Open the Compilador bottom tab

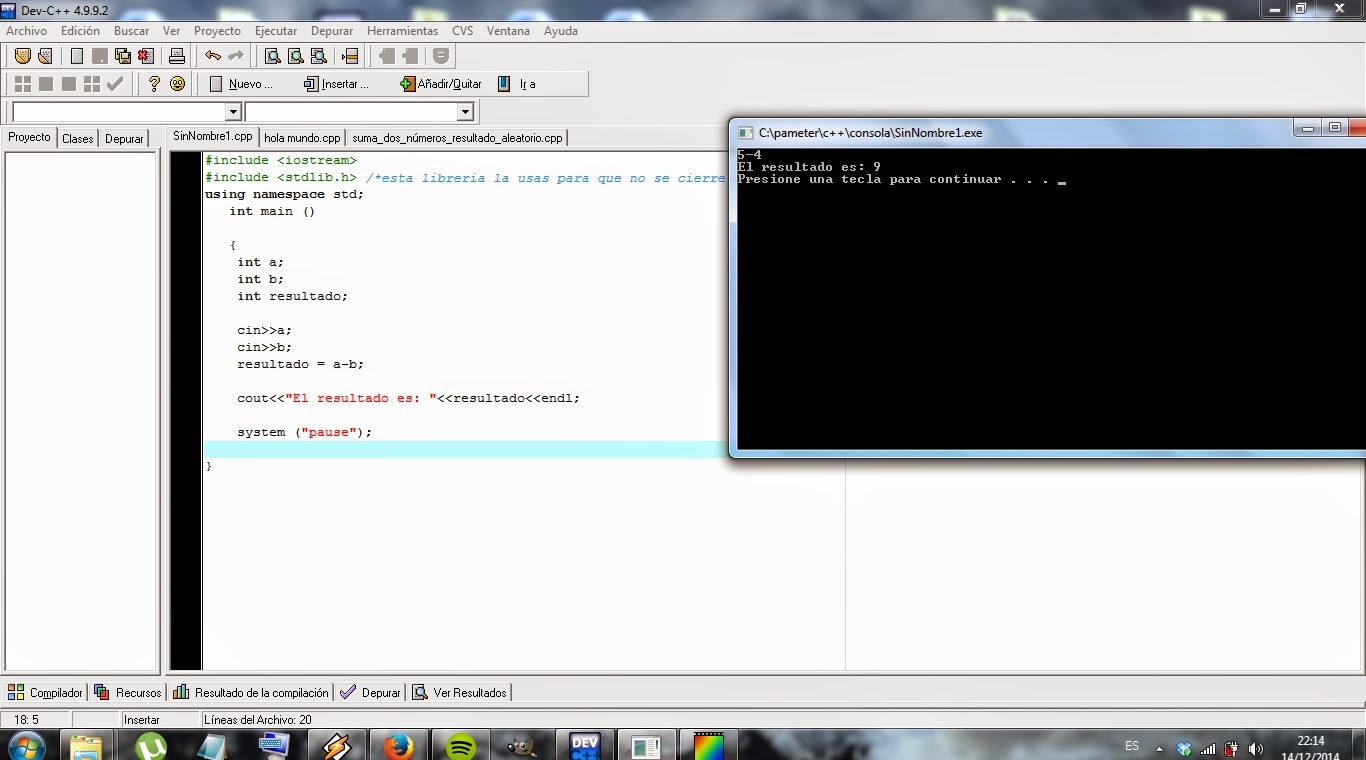pos(46,692)
